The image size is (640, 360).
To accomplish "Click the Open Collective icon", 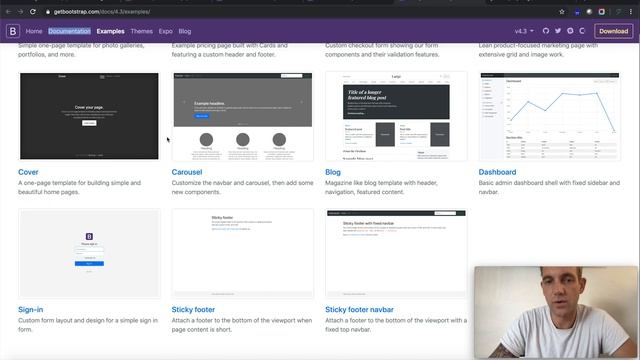I will coord(582,31).
